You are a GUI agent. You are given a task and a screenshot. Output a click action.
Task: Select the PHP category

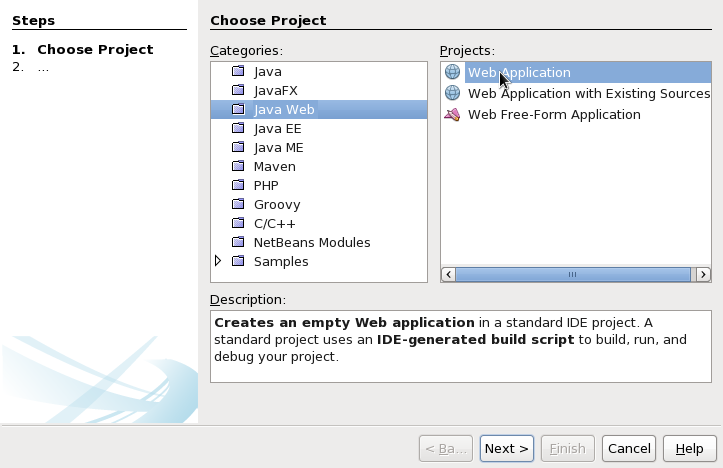point(266,185)
